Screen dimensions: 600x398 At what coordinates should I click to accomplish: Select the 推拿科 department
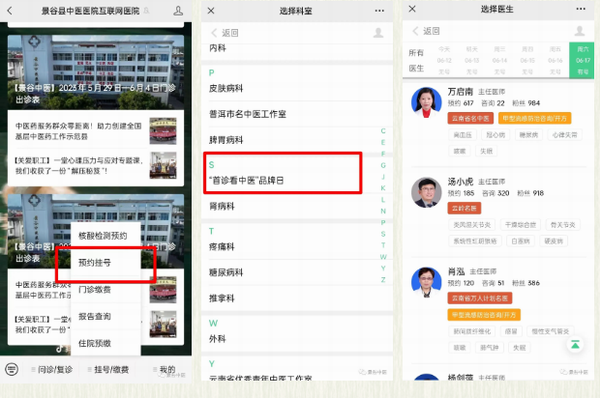point(297,298)
